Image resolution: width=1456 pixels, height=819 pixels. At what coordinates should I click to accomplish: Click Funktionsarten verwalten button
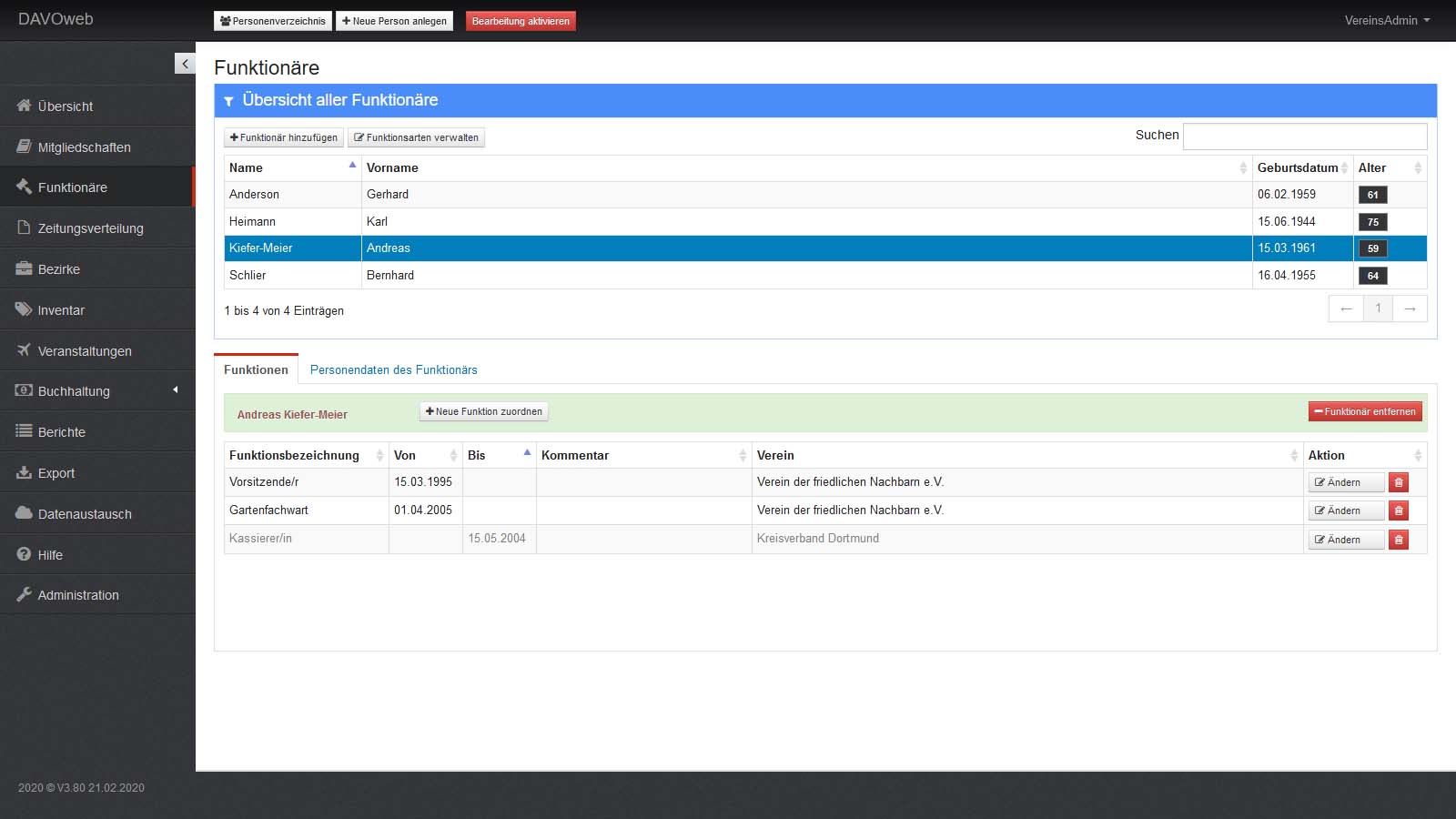(x=416, y=137)
